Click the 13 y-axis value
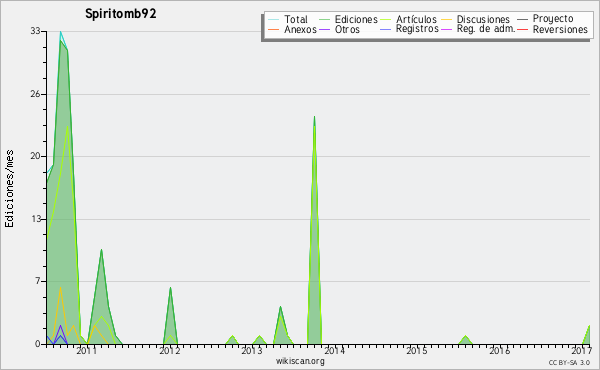The width and height of the screenshot is (600, 370). coord(36,219)
